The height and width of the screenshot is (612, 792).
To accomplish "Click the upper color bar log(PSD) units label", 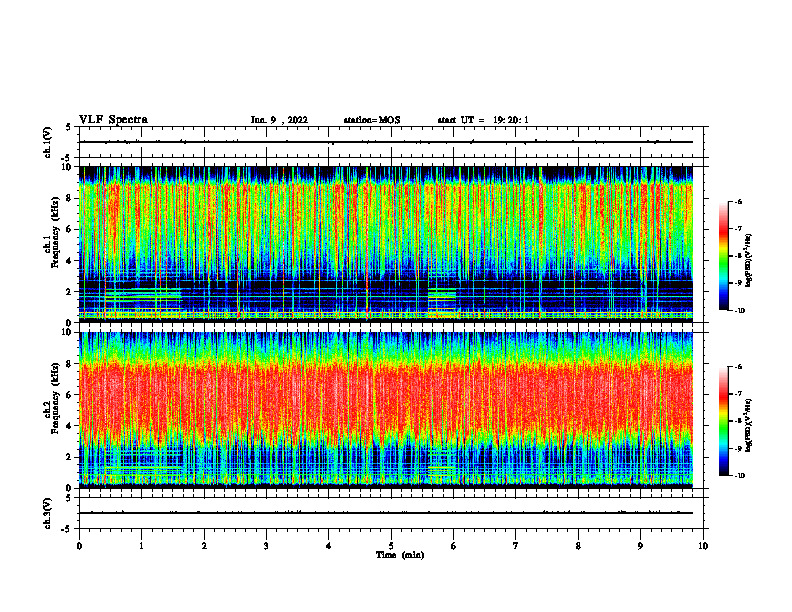I will [749, 261].
